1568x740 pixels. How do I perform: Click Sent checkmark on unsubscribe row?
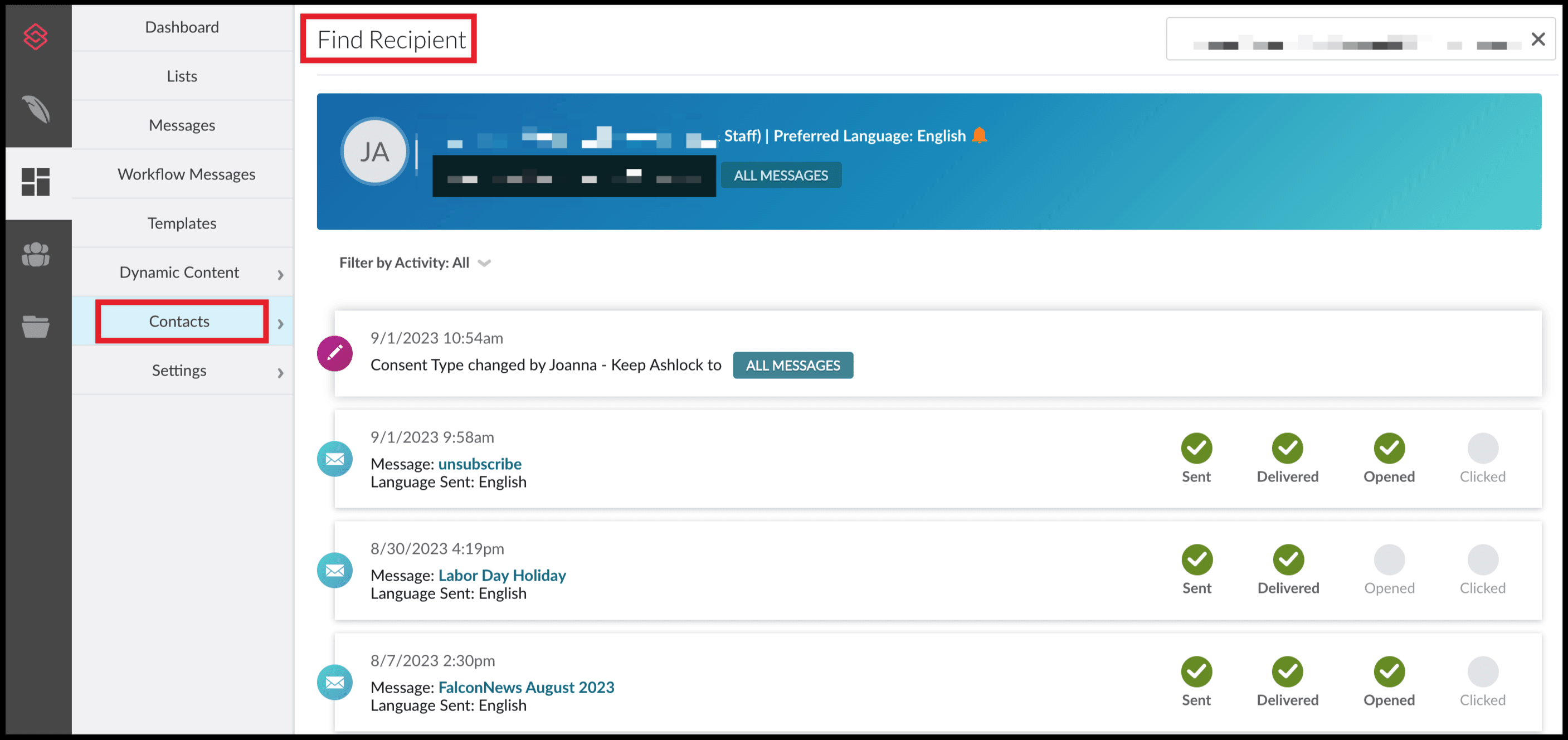click(1197, 449)
